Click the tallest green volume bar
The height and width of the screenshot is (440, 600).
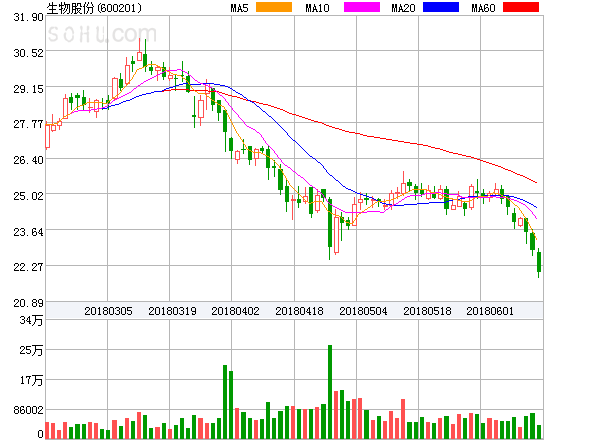point(330,392)
